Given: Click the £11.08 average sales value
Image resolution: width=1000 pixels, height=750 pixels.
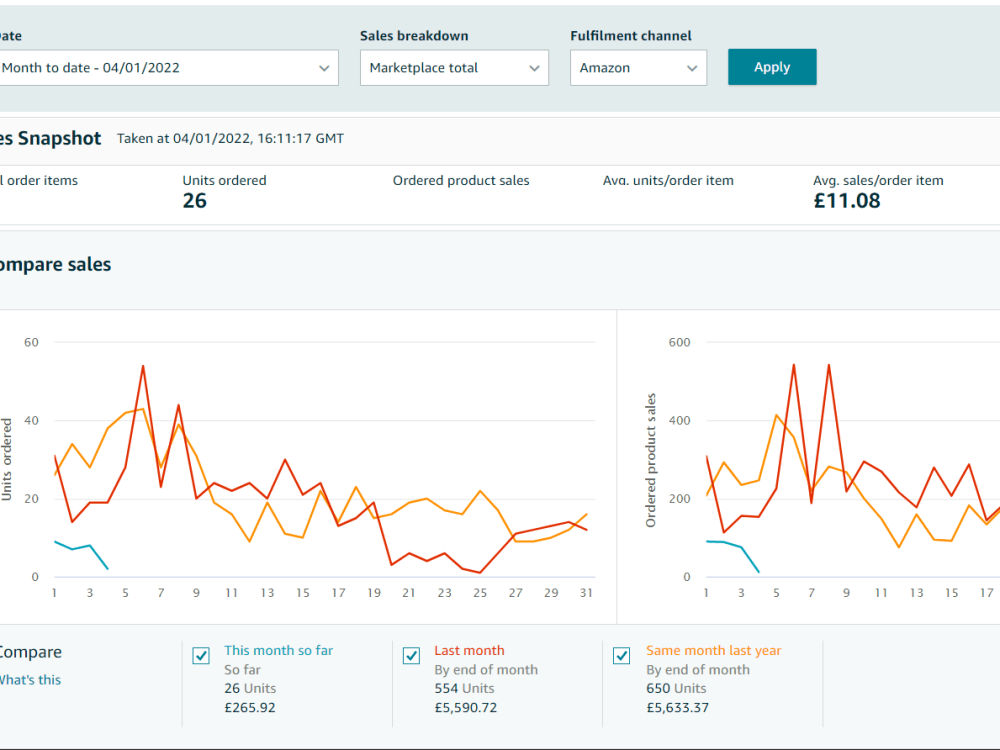Looking at the screenshot, I should click(x=846, y=201).
